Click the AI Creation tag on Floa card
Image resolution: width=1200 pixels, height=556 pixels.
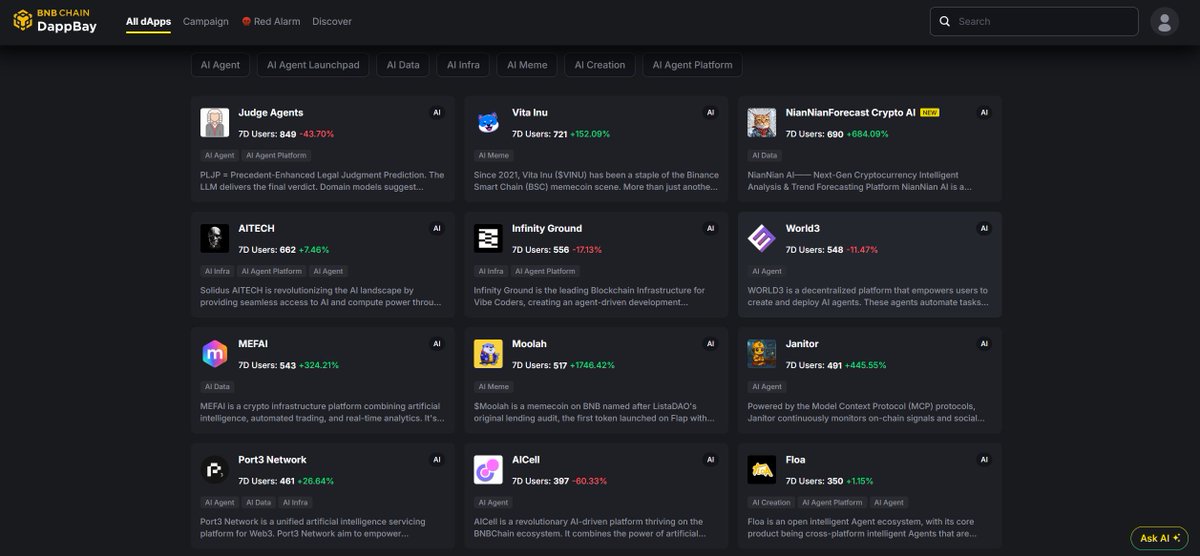(771, 503)
